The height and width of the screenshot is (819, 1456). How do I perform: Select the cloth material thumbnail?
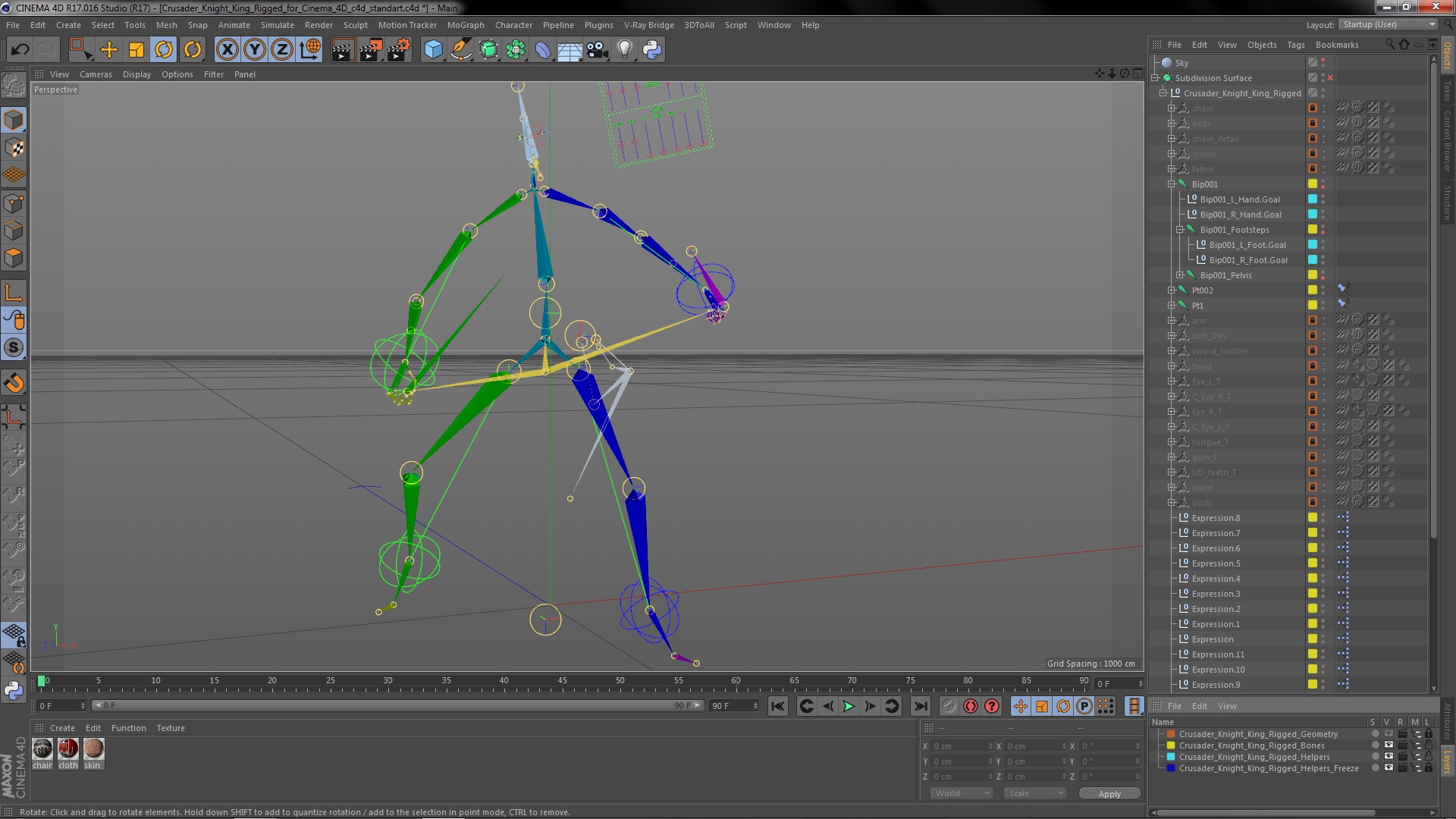(x=68, y=749)
